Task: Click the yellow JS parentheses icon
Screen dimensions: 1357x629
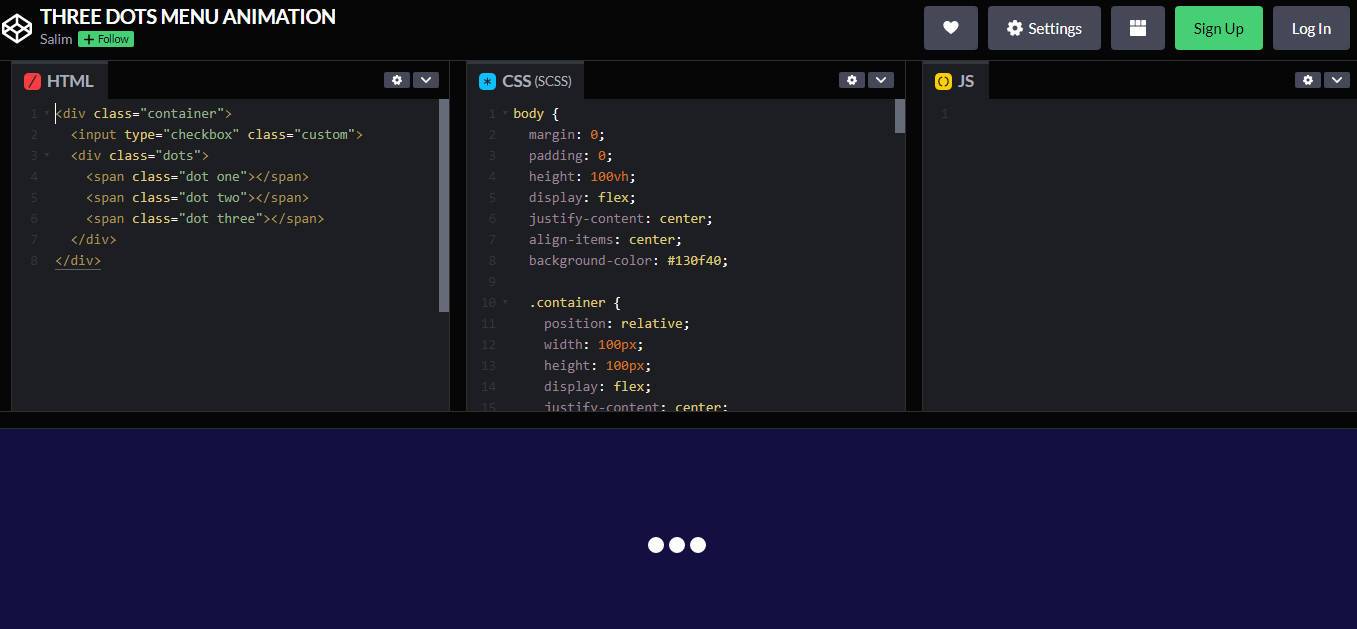Action: point(943,82)
